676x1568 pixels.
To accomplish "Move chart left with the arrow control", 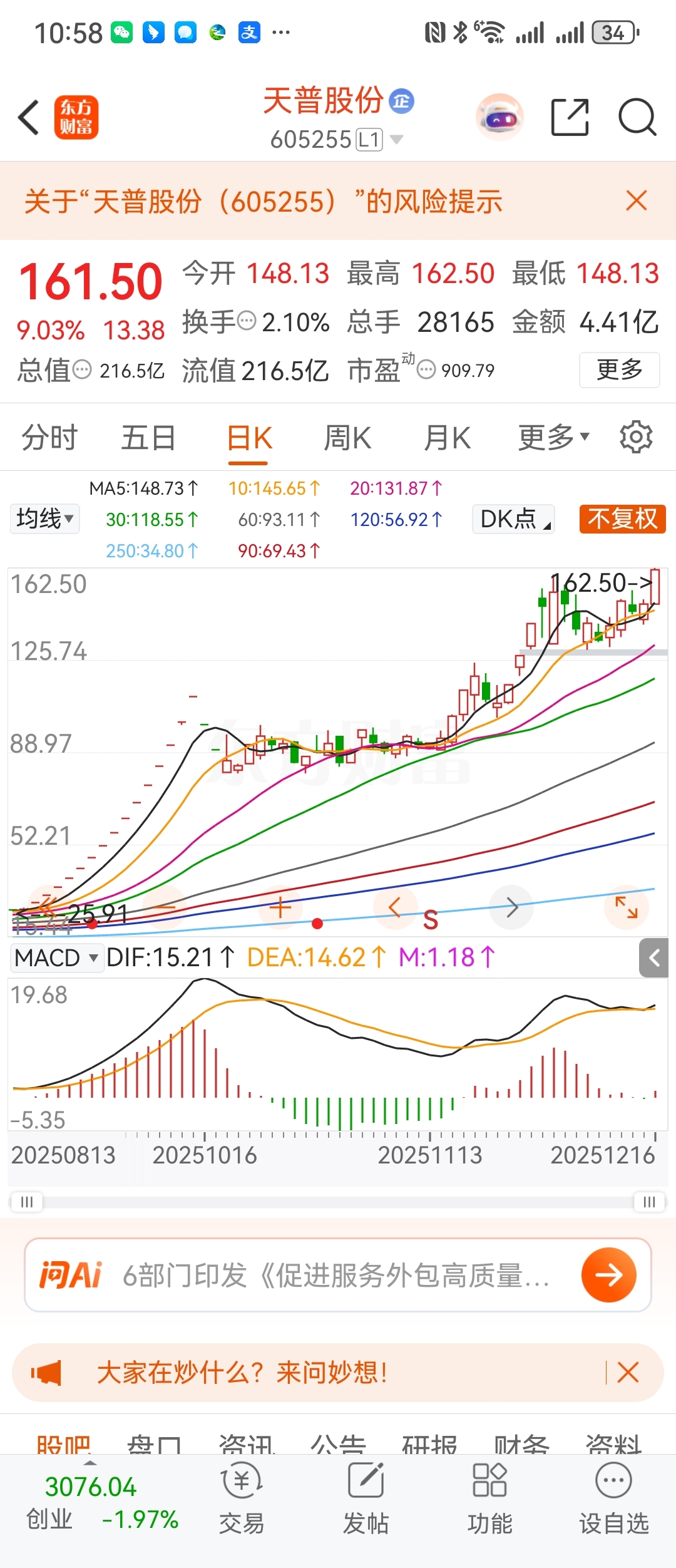I will click(394, 907).
